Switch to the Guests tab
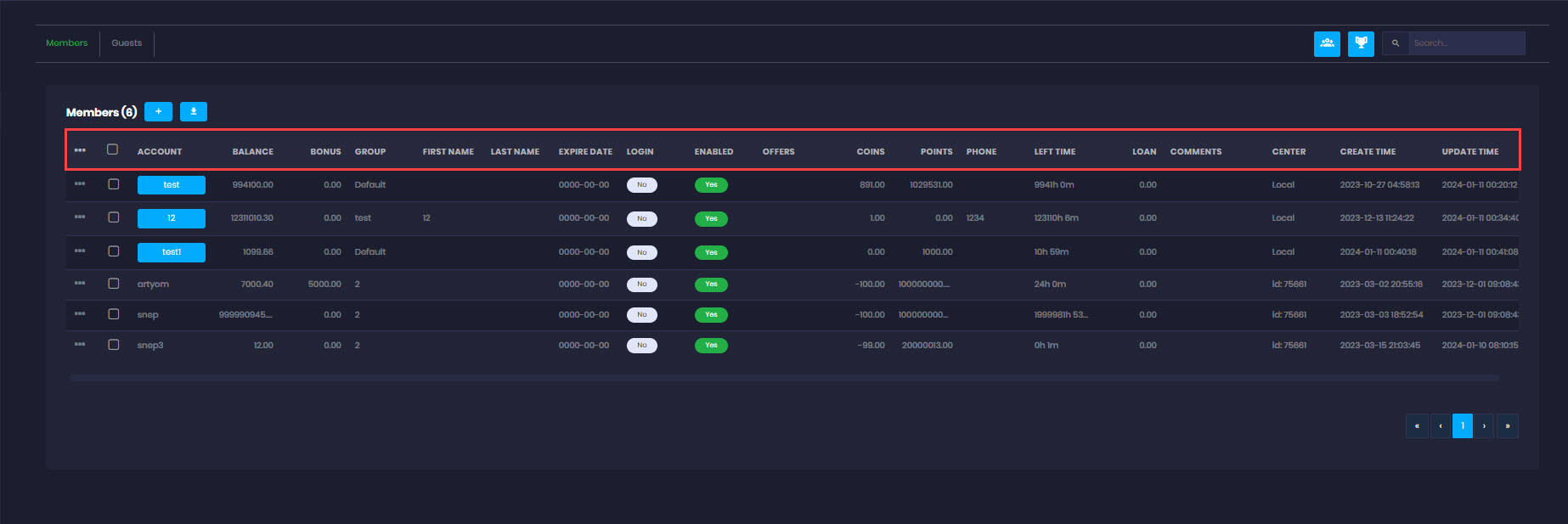This screenshot has height=524, width=1568. [127, 43]
